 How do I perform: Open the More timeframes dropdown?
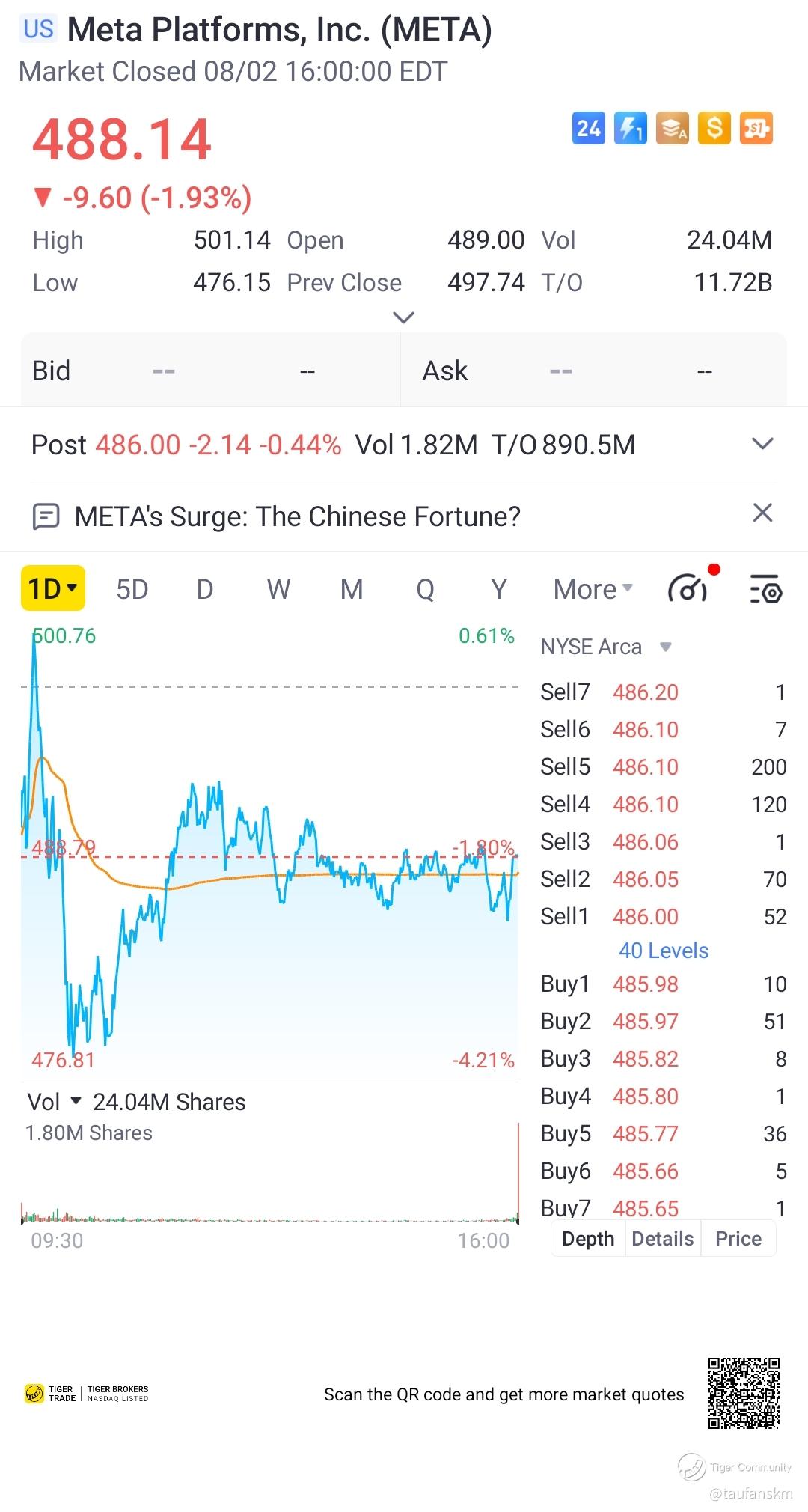click(x=593, y=589)
